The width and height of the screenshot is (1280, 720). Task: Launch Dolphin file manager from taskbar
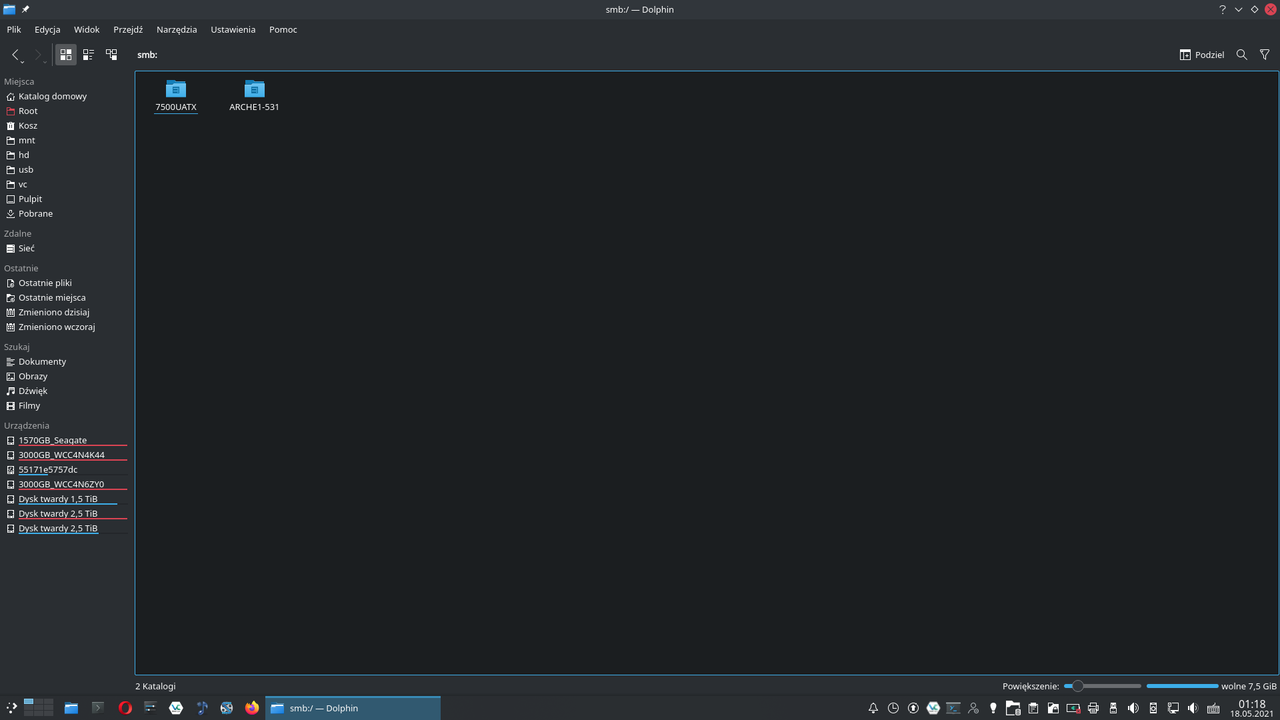(71, 708)
